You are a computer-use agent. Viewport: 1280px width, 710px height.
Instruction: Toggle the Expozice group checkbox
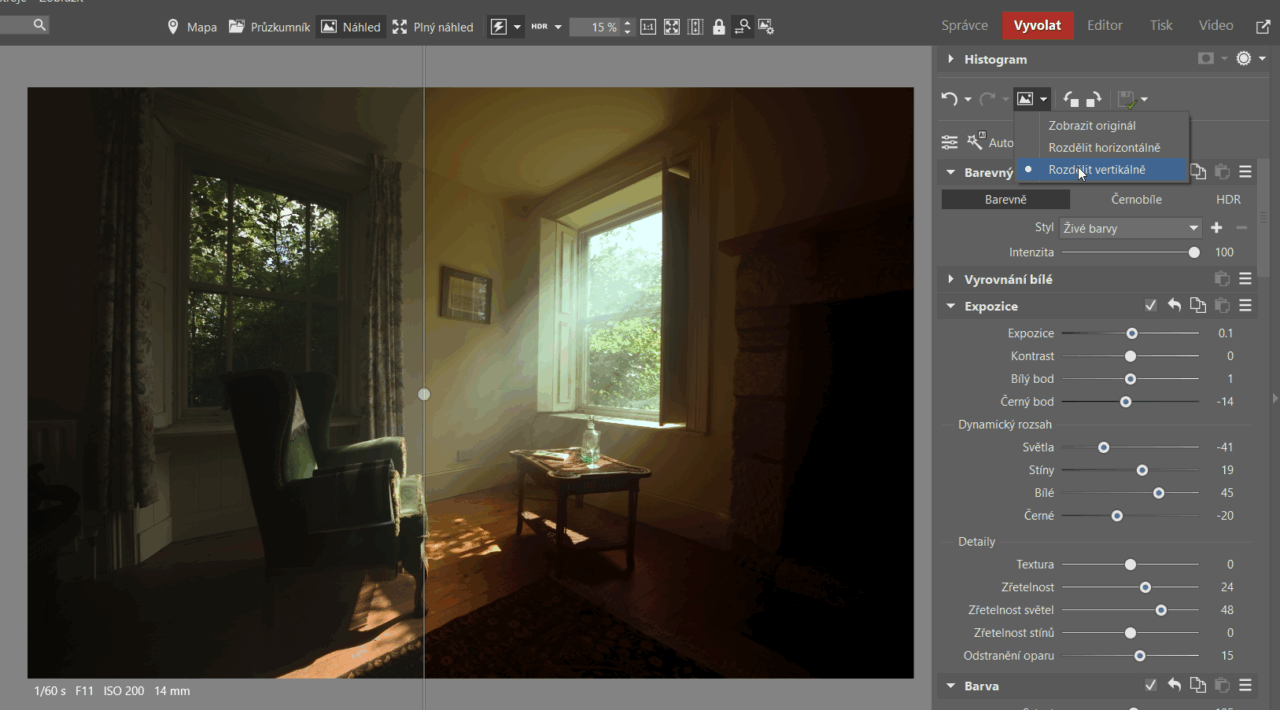point(1151,306)
